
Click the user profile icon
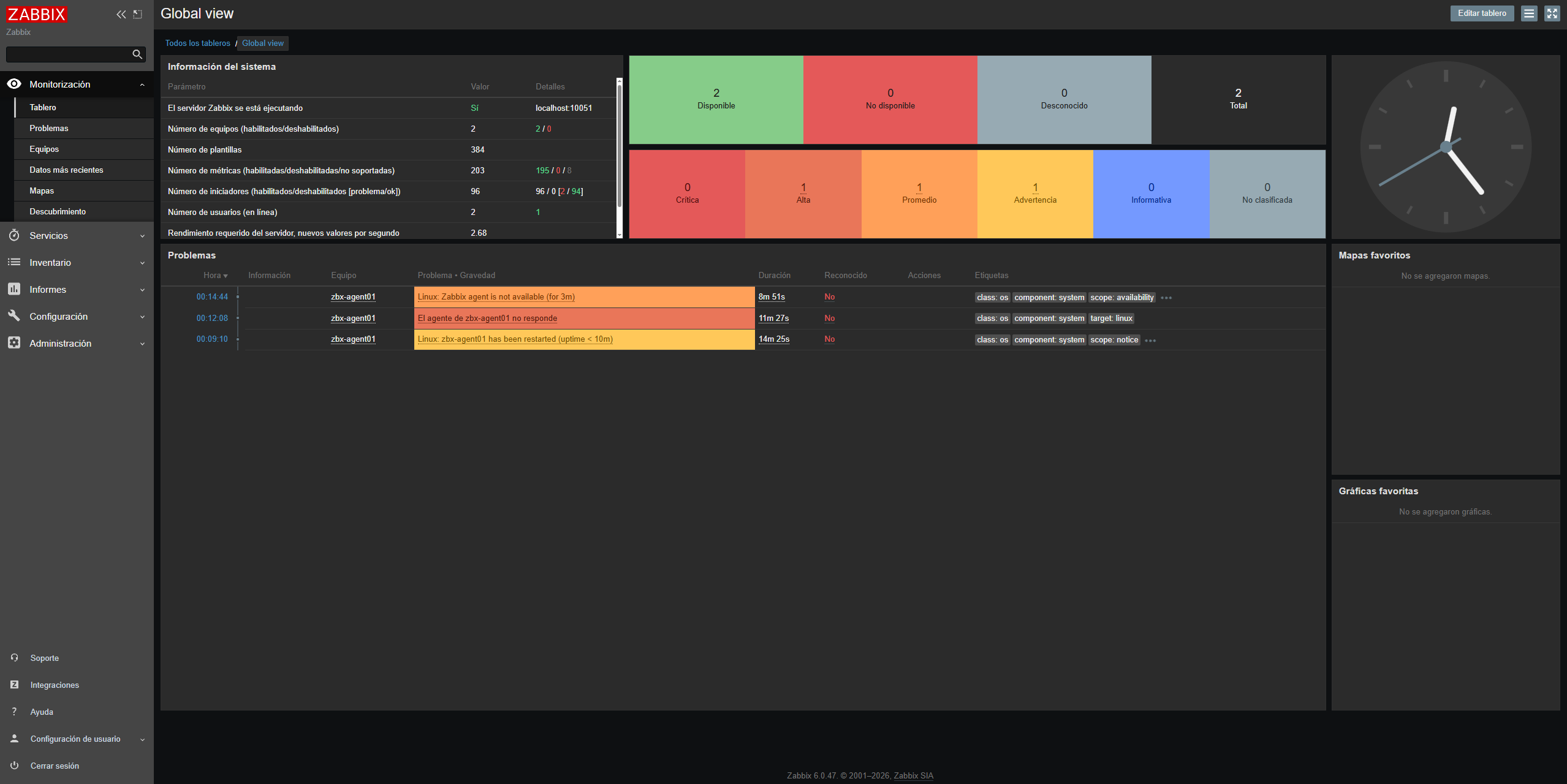pyautogui.click(x=14, y=739)
